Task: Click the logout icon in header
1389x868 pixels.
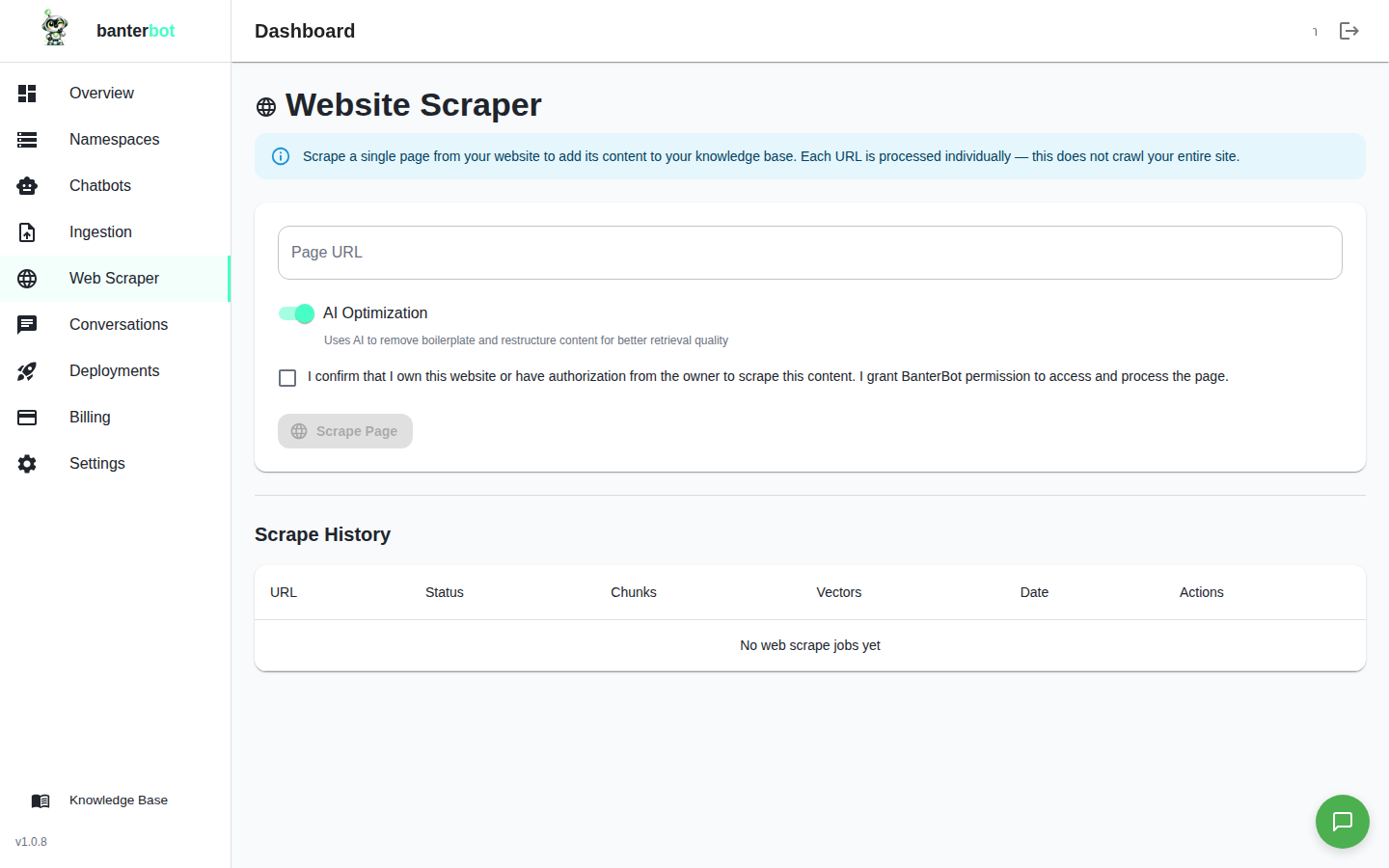Action: (x=1349, y=31)
